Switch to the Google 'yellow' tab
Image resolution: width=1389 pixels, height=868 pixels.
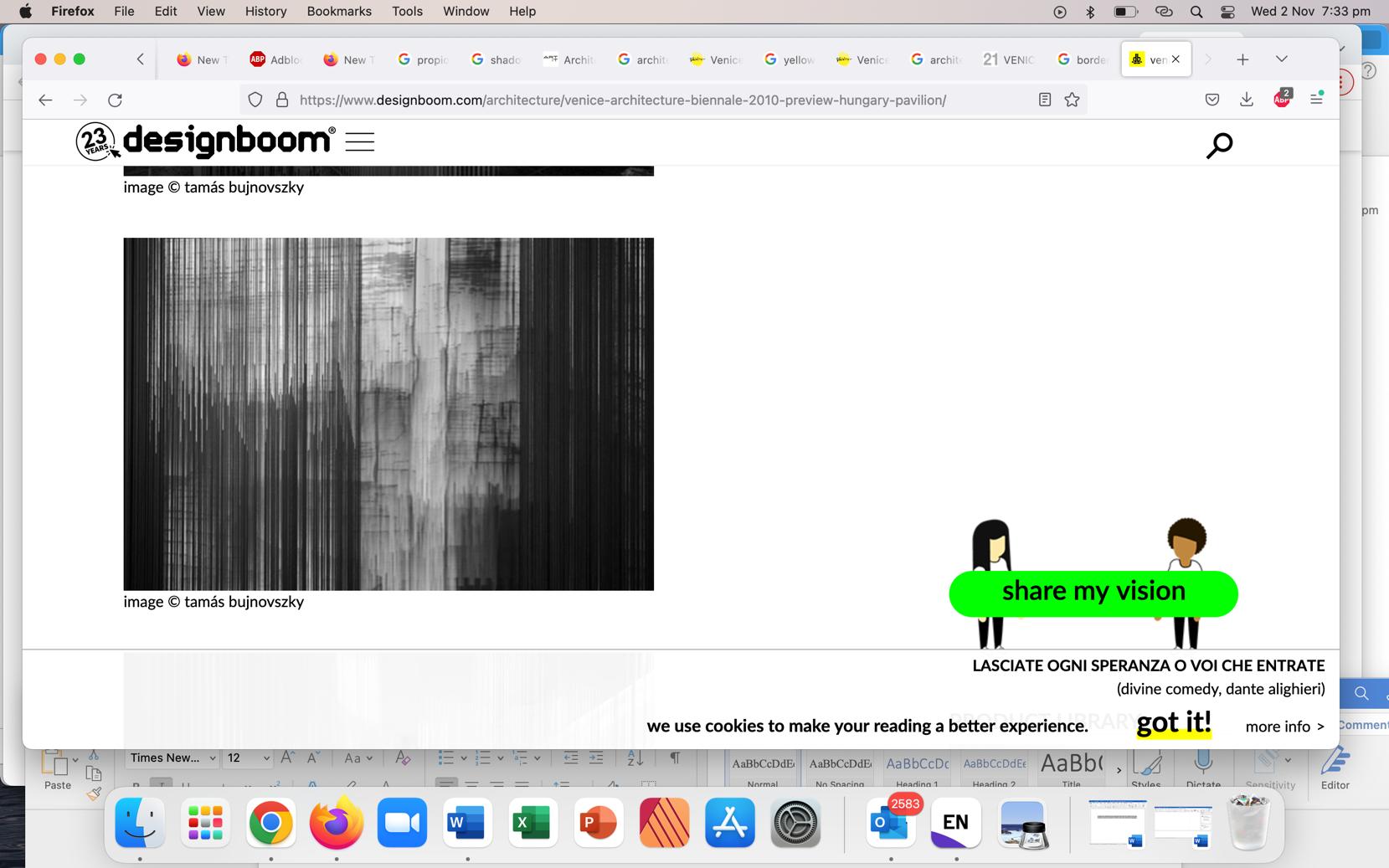pyautogui.click(x=790, y=59)
